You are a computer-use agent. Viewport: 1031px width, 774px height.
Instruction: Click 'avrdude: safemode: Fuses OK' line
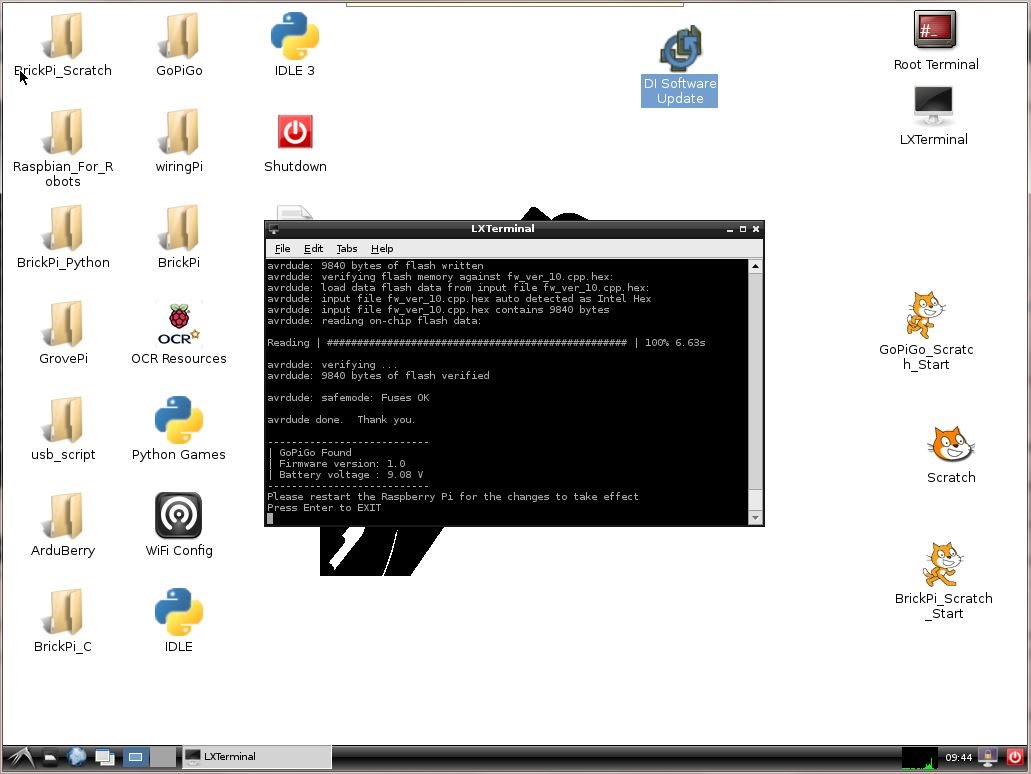click(348, 398)
